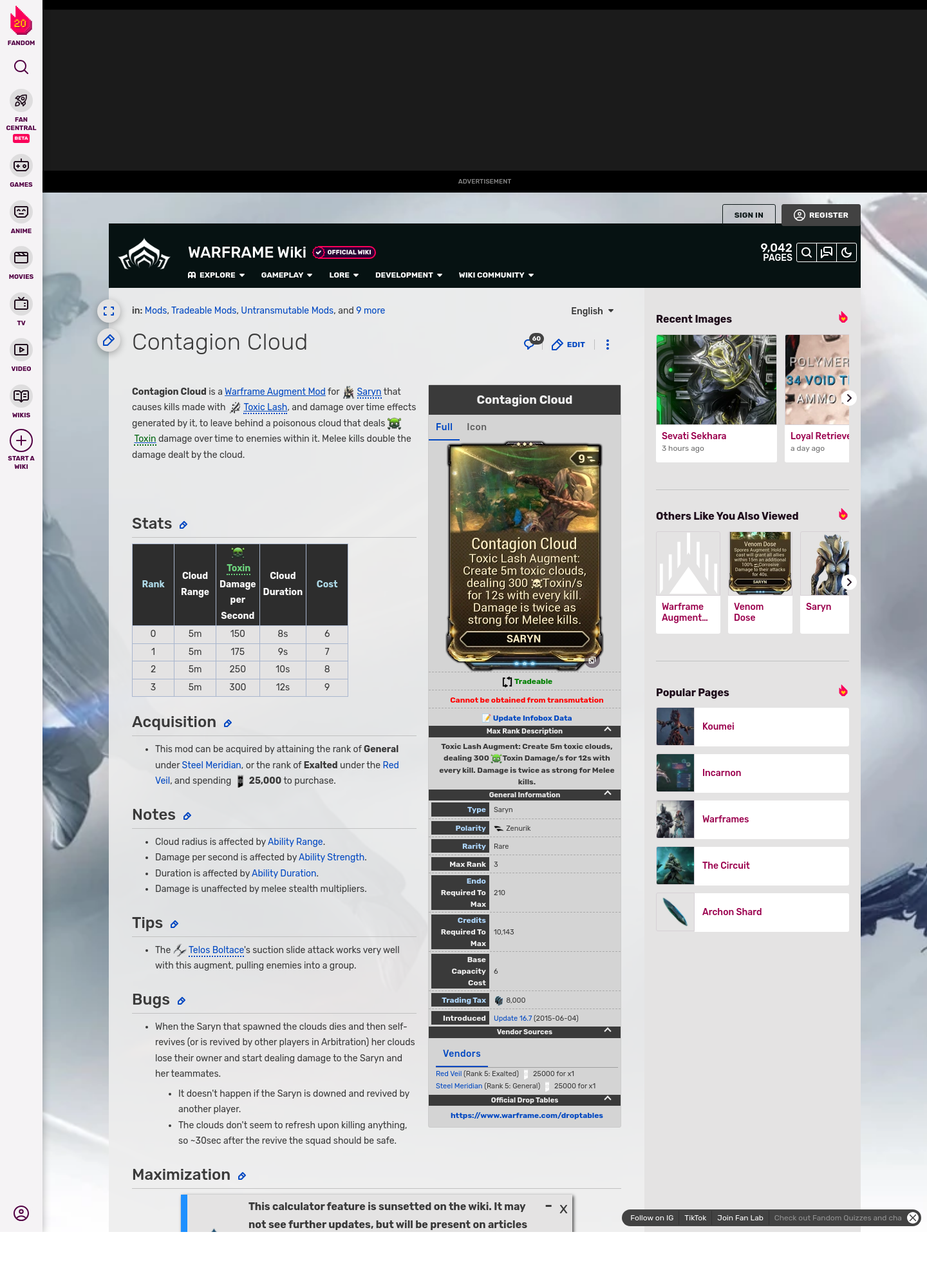Collapse the General Information section
Viewport: 927px width, 1288px height.
coord(608,793)
